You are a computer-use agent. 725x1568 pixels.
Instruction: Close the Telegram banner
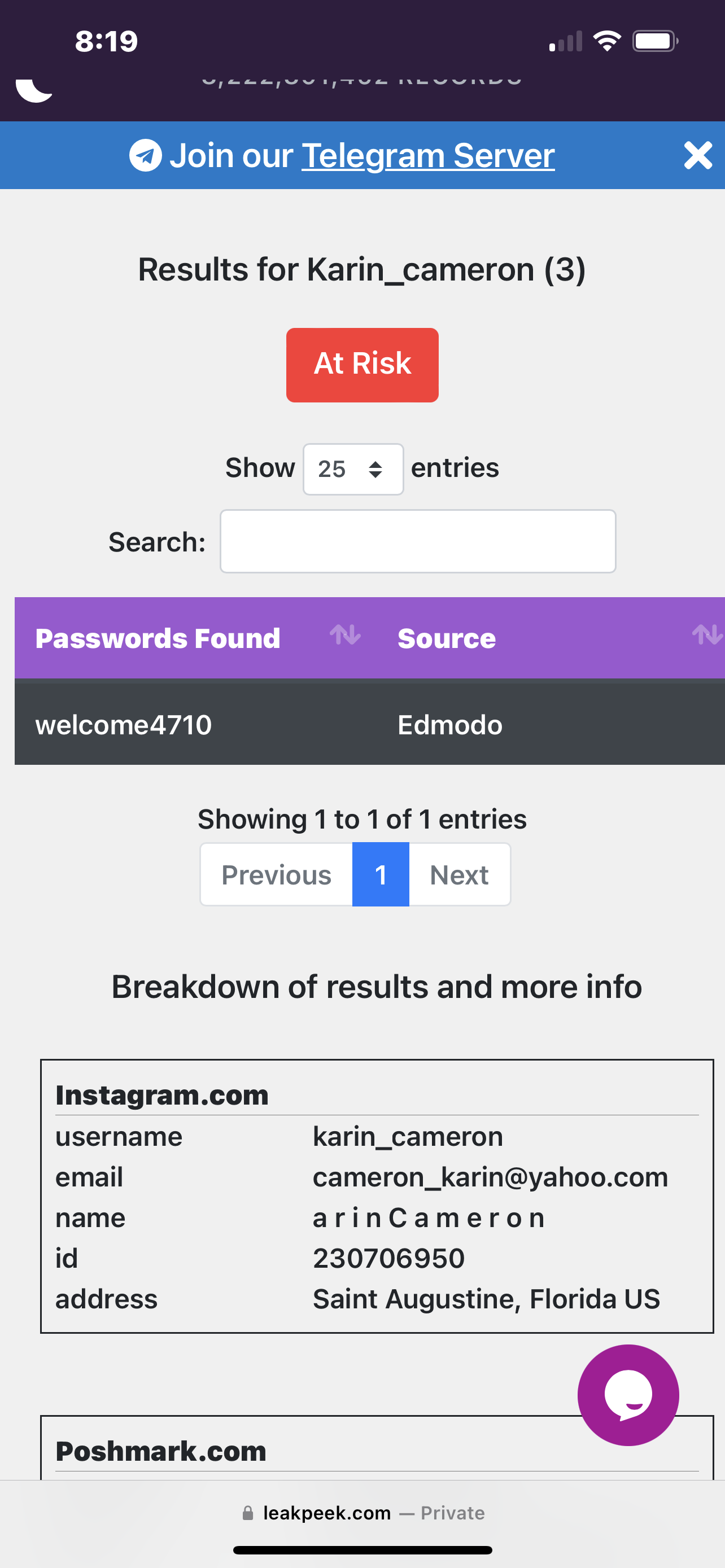pos(697,155)
